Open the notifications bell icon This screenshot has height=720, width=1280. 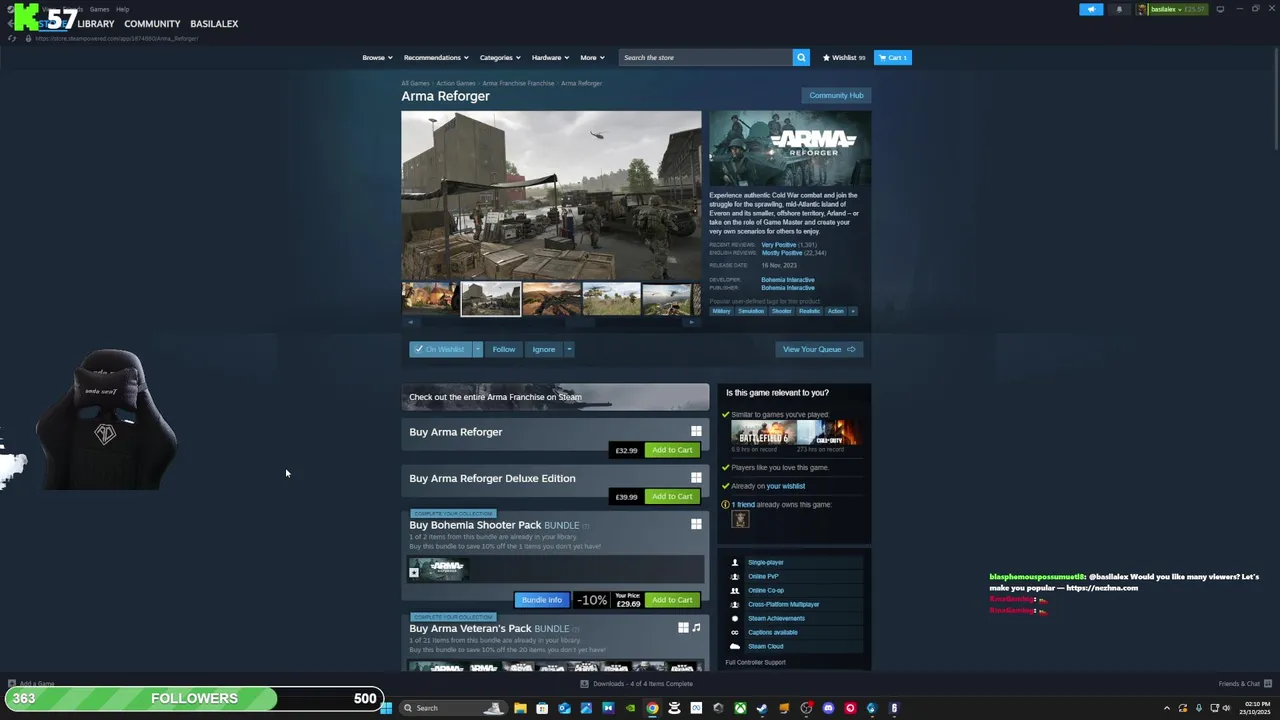(x=1119, y=9)
